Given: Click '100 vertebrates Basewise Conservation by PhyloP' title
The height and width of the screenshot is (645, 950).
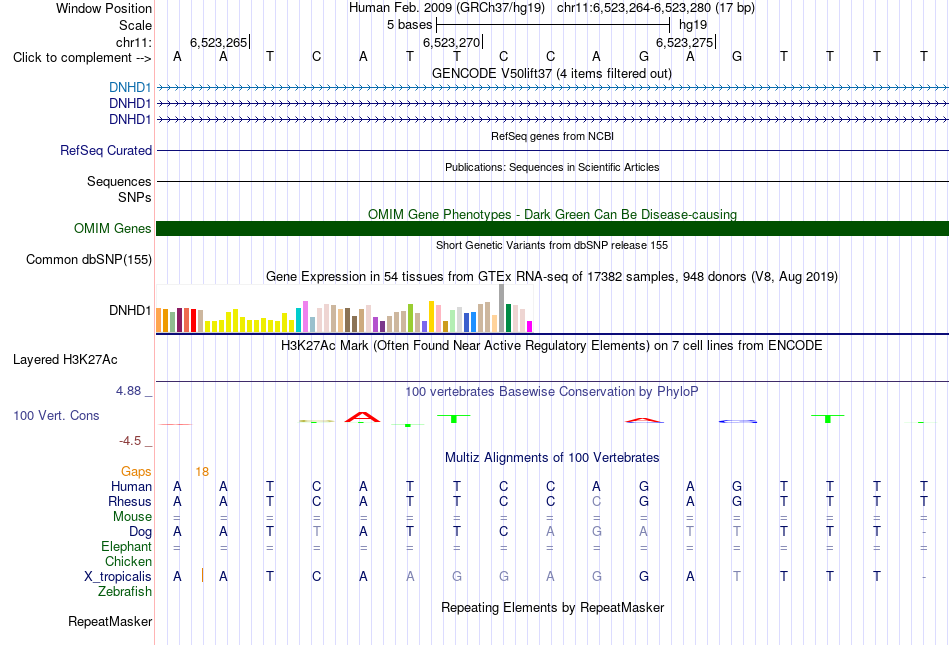Looking at the screenshot, I should 552,392.
